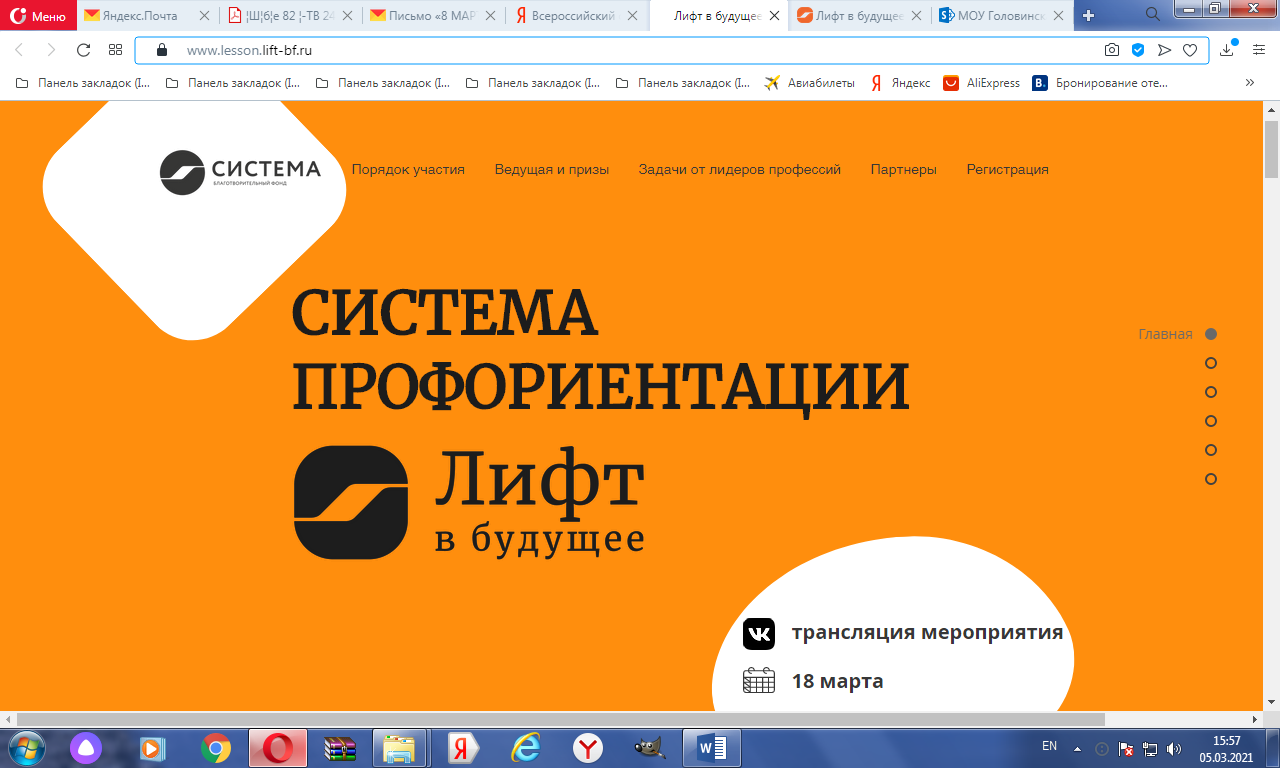Open GIMP from the taskbar

[649, 747]
